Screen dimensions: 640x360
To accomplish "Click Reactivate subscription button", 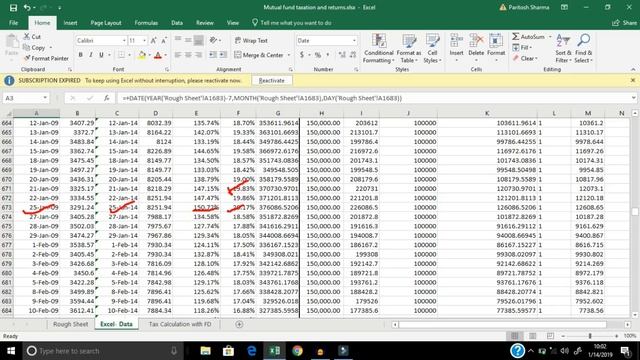I will [271, 80].
